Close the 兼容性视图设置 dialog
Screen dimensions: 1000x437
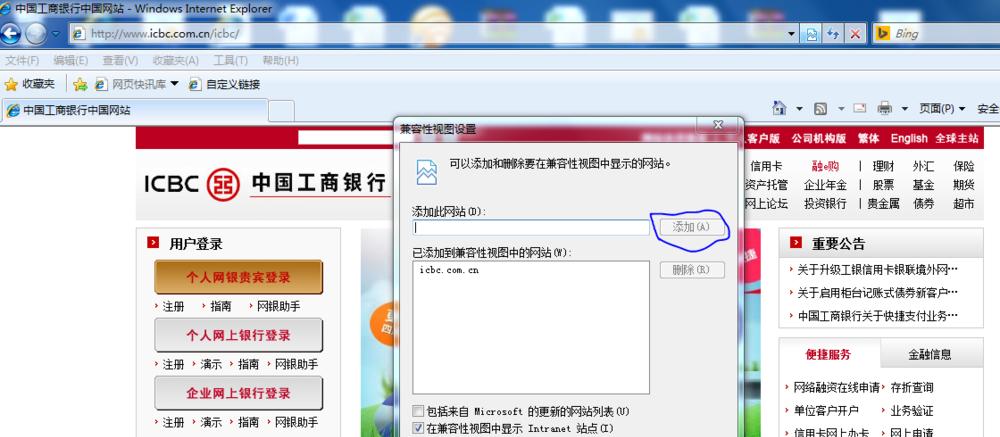coord(718,125)
